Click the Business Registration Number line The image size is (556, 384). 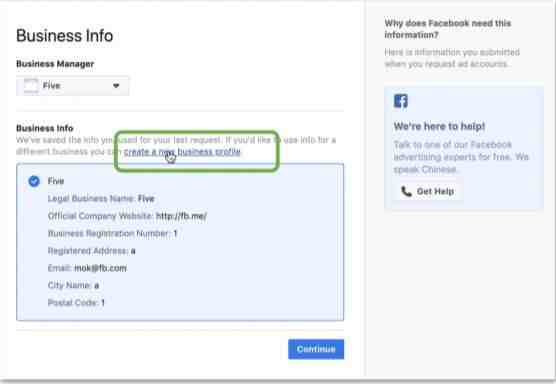[x=112, y=233]
